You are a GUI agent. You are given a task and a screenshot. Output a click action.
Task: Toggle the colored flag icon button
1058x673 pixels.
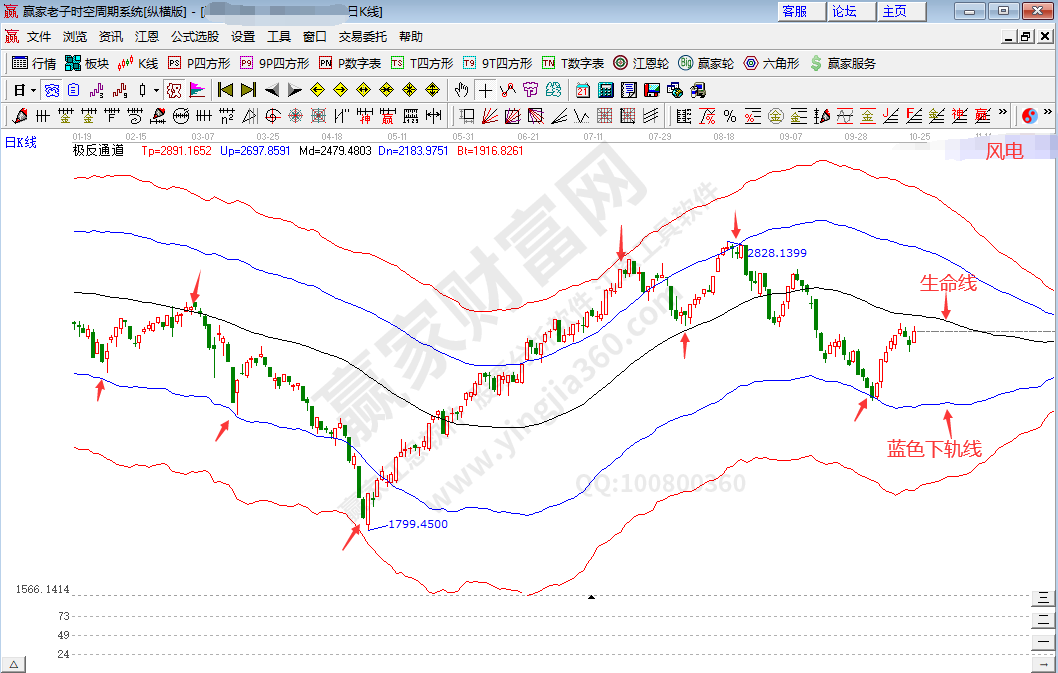pyautogui.click(x=196, y=90)
